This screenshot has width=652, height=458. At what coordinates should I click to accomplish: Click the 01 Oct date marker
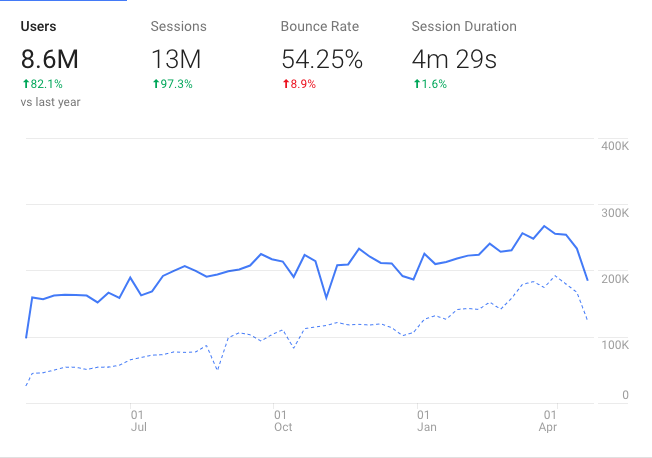click(x=282, y=420)
